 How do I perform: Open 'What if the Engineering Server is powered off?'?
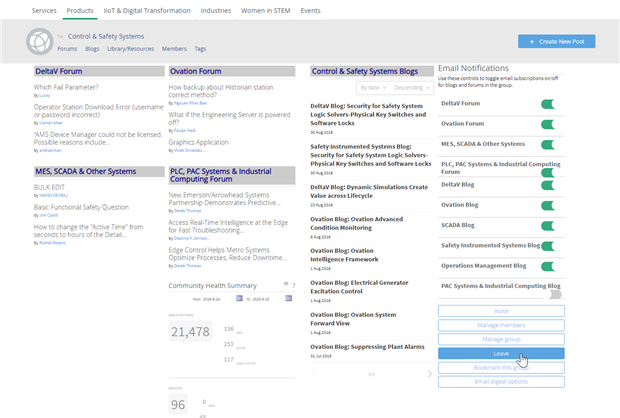(x=229, y=119)
